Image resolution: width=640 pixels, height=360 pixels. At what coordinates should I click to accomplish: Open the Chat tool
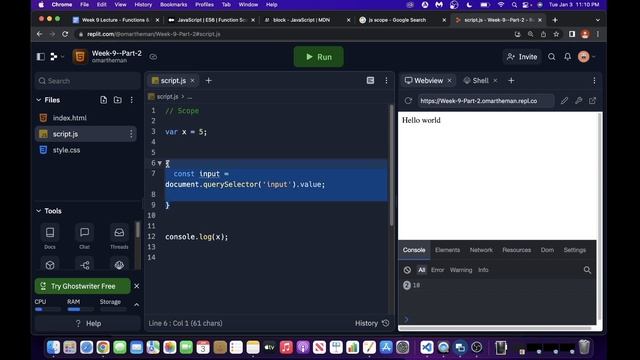point(84,237)
